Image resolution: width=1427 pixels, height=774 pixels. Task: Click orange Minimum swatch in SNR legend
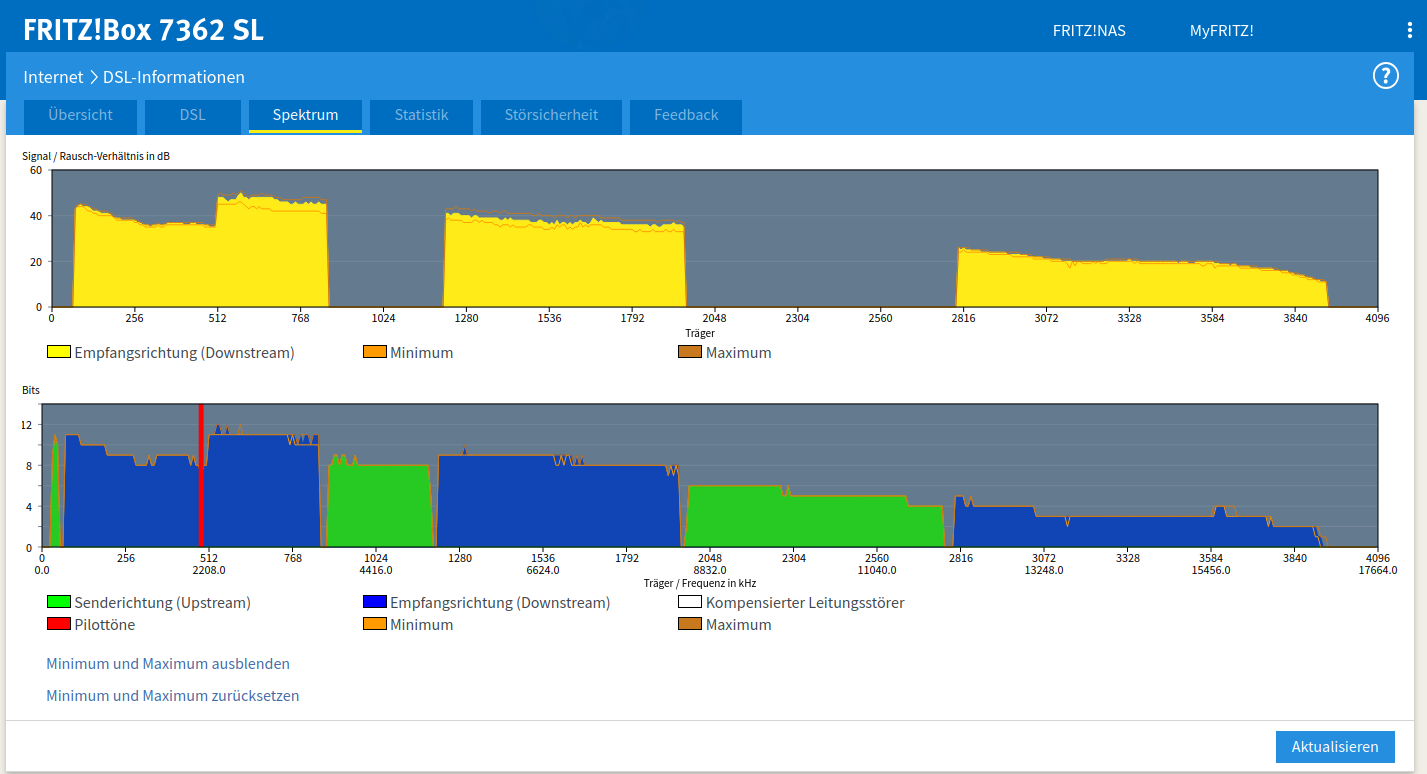[375, 352]
